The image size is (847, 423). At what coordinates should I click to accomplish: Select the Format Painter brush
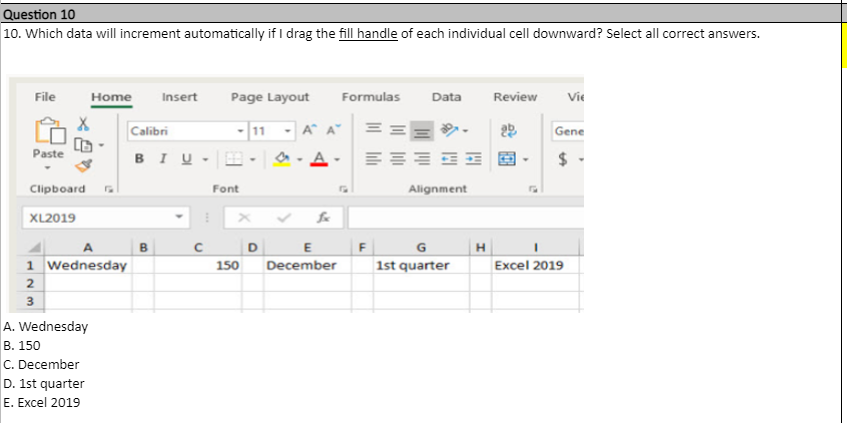click(83, 166)
